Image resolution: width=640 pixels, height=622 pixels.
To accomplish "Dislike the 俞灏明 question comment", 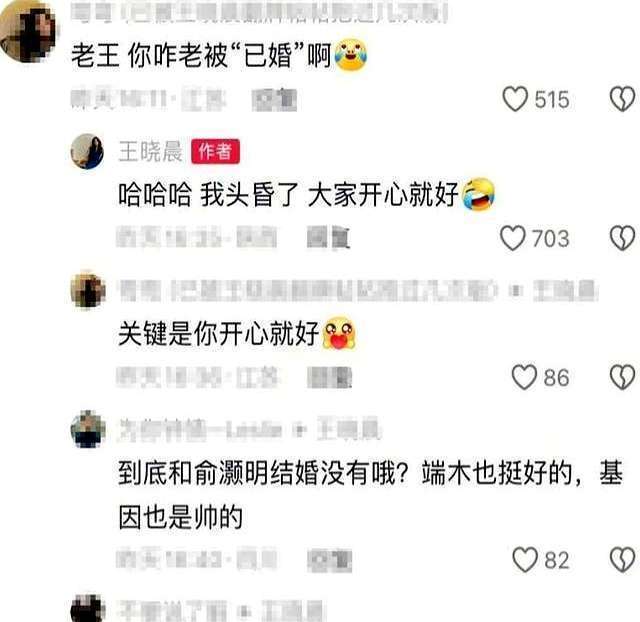I will coord(622,560).
